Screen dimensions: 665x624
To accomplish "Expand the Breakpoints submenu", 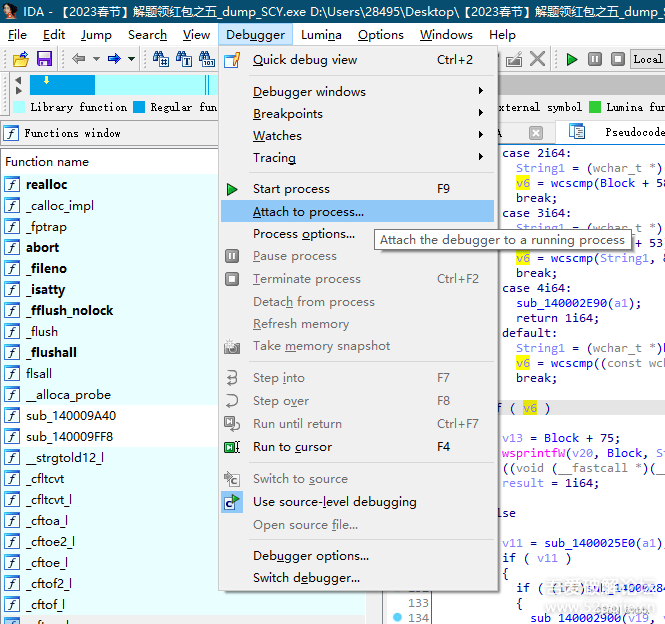I will click(358, 114).
